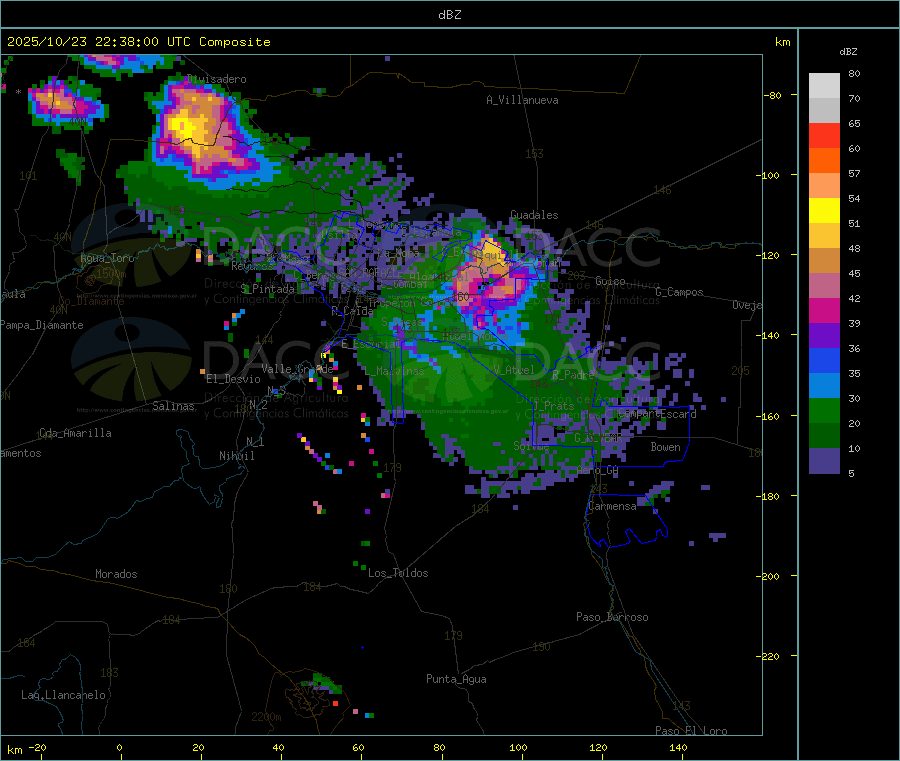
Task: Click the light blue 30-35 dBZ legend swatch
Action: 824,385
